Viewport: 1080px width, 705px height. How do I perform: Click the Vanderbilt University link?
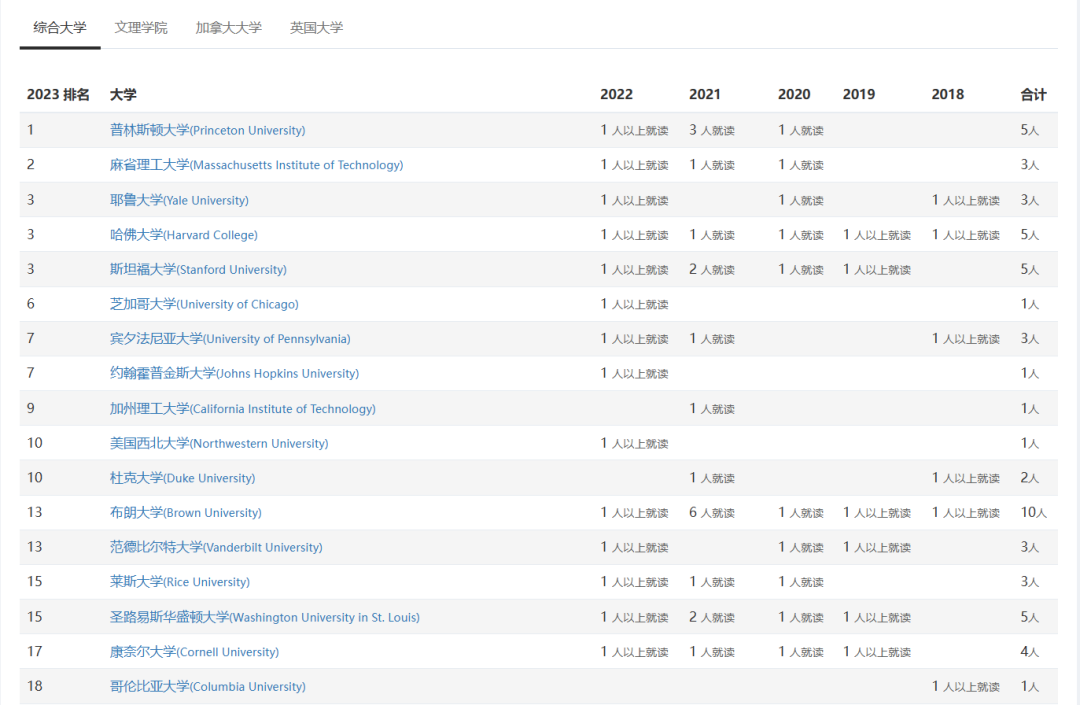216,547
